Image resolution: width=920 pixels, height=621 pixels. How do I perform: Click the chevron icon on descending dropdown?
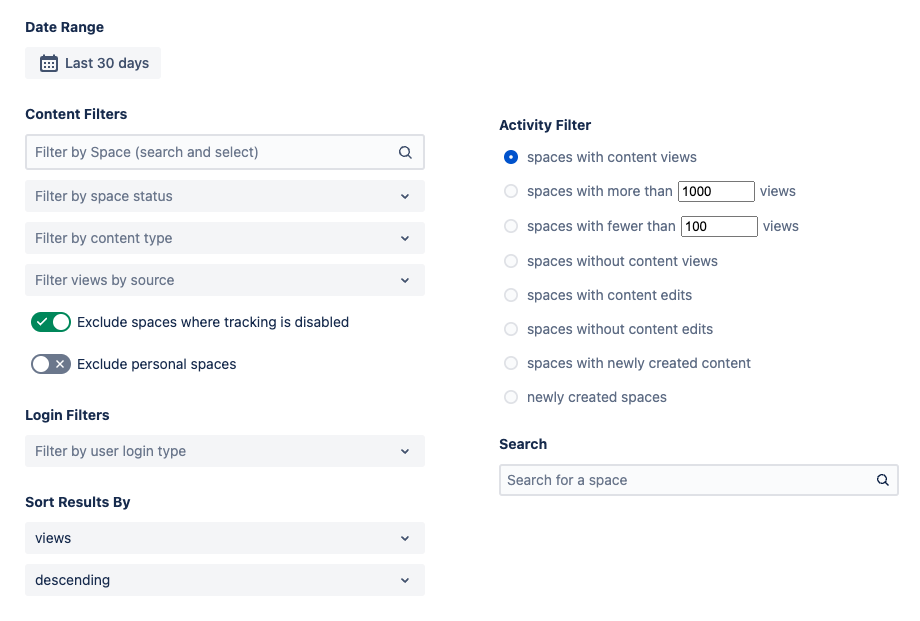point(405,580)
